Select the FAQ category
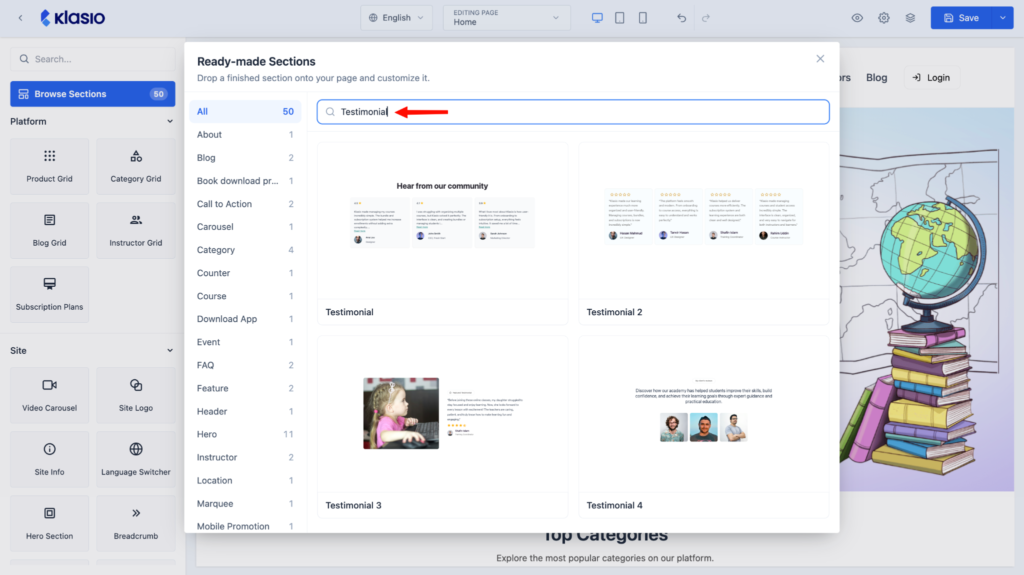This screenshot has width=1024, height=575. click(245, 365)
